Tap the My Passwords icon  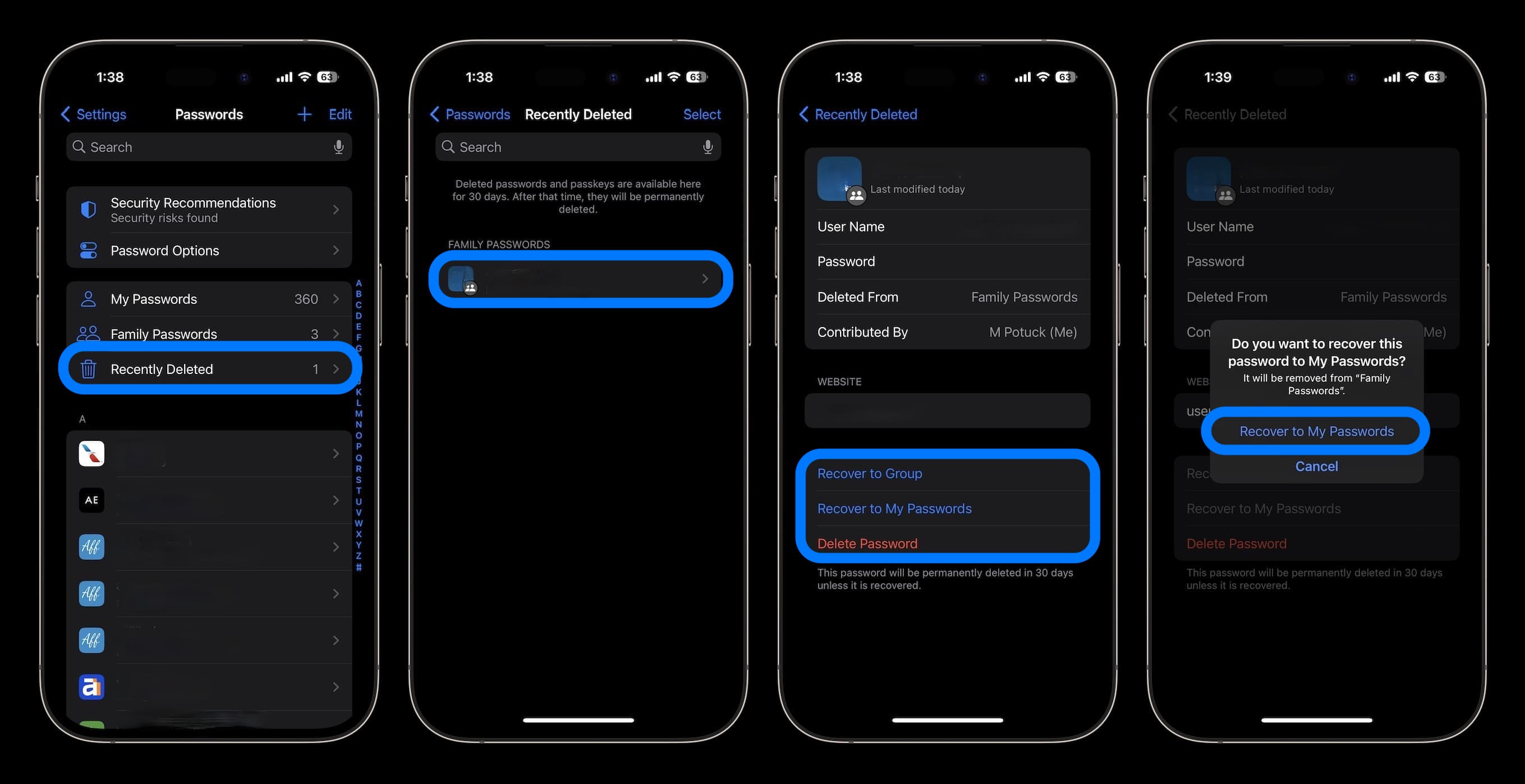89,297
